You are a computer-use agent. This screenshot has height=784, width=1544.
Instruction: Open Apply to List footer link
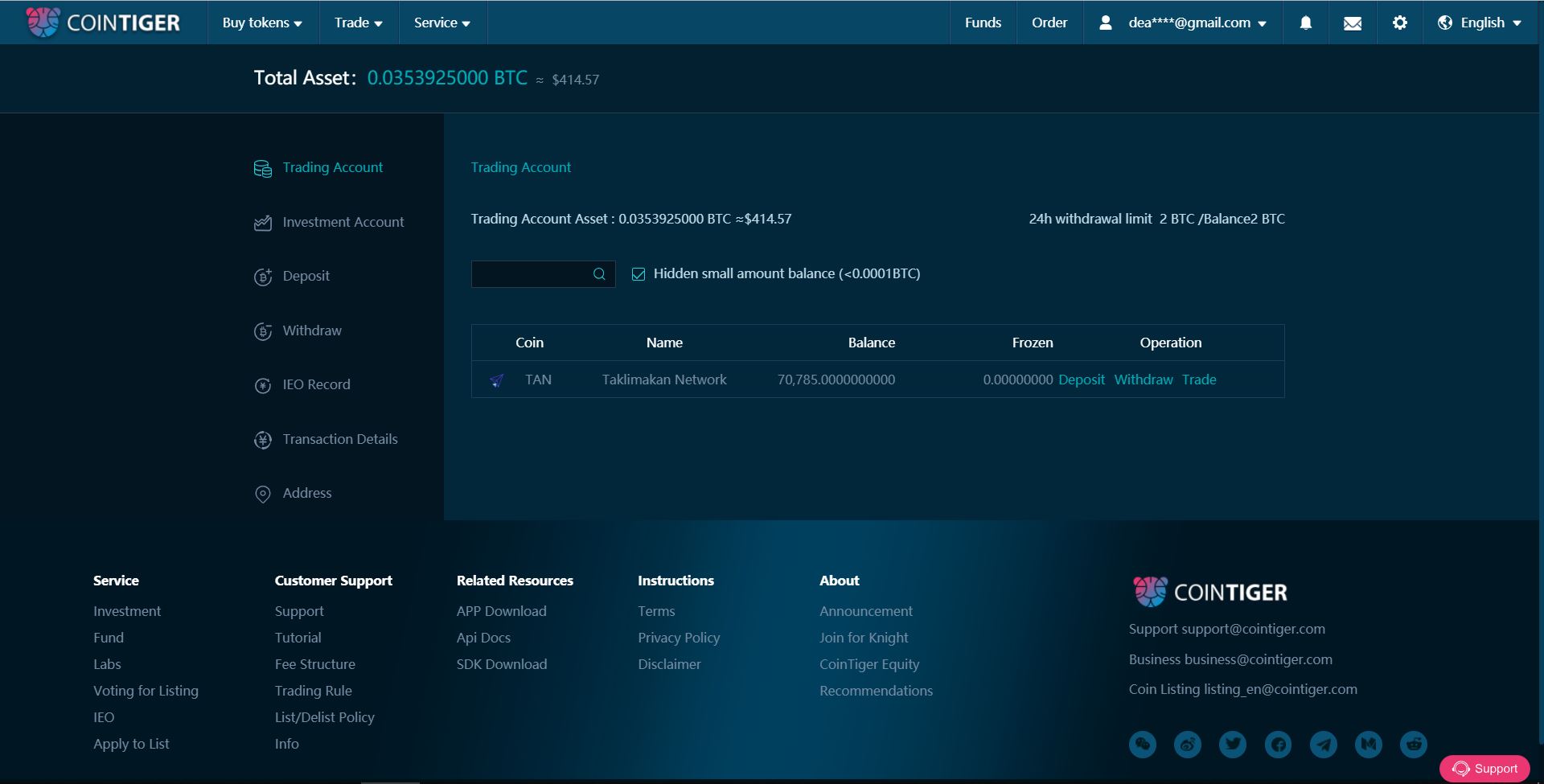[131, 744]
